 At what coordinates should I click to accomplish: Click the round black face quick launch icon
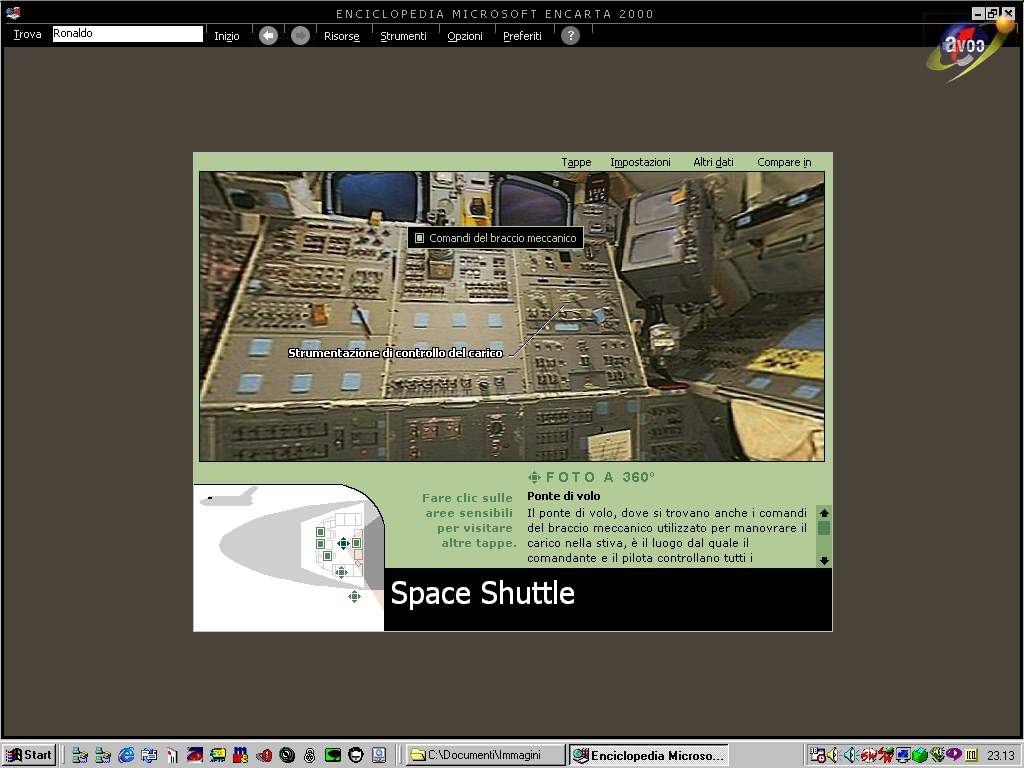pyautogui.click(x=355, y=756)
